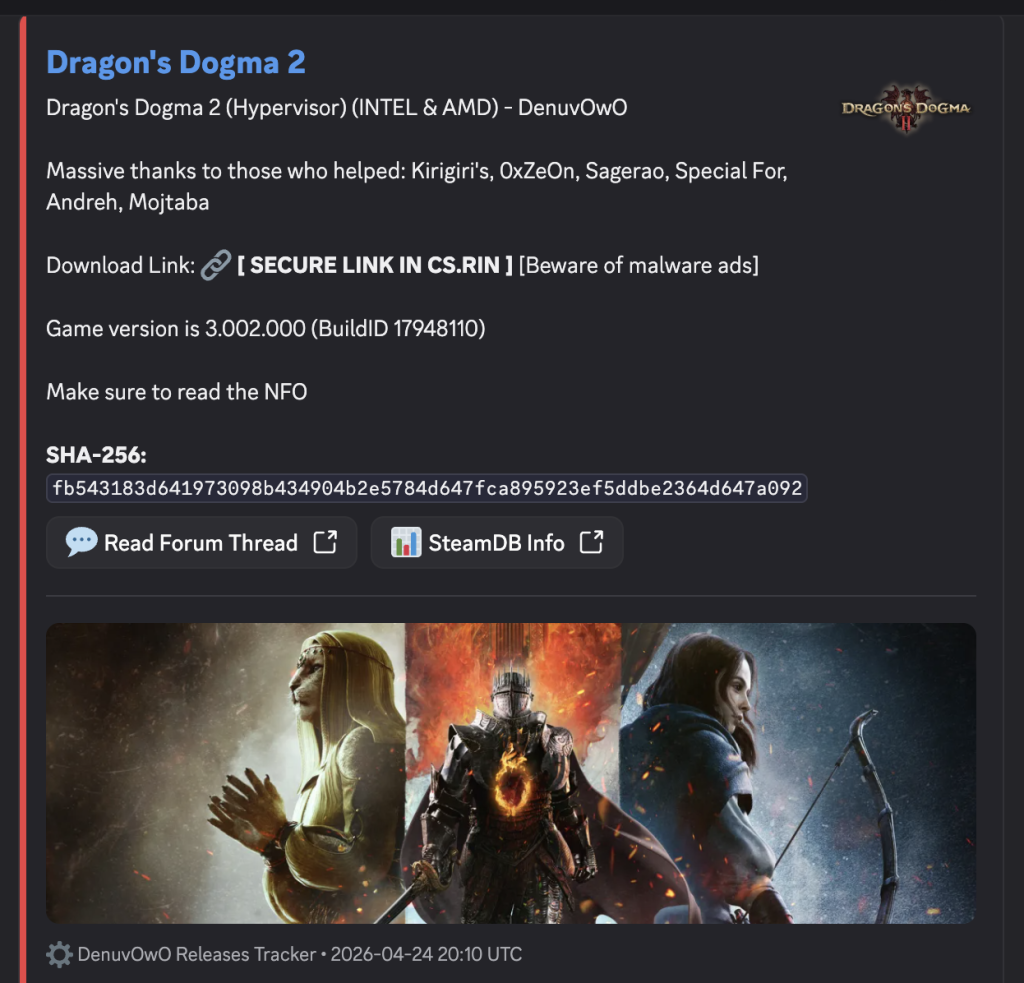This screenshot has width=1024, height=983.
Task: Click the gear icon in embed footer
Action: click(59, 954)
